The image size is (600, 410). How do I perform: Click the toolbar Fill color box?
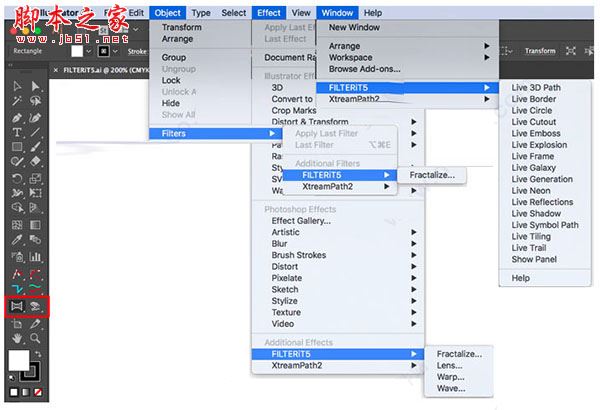[x=19, y=360]
